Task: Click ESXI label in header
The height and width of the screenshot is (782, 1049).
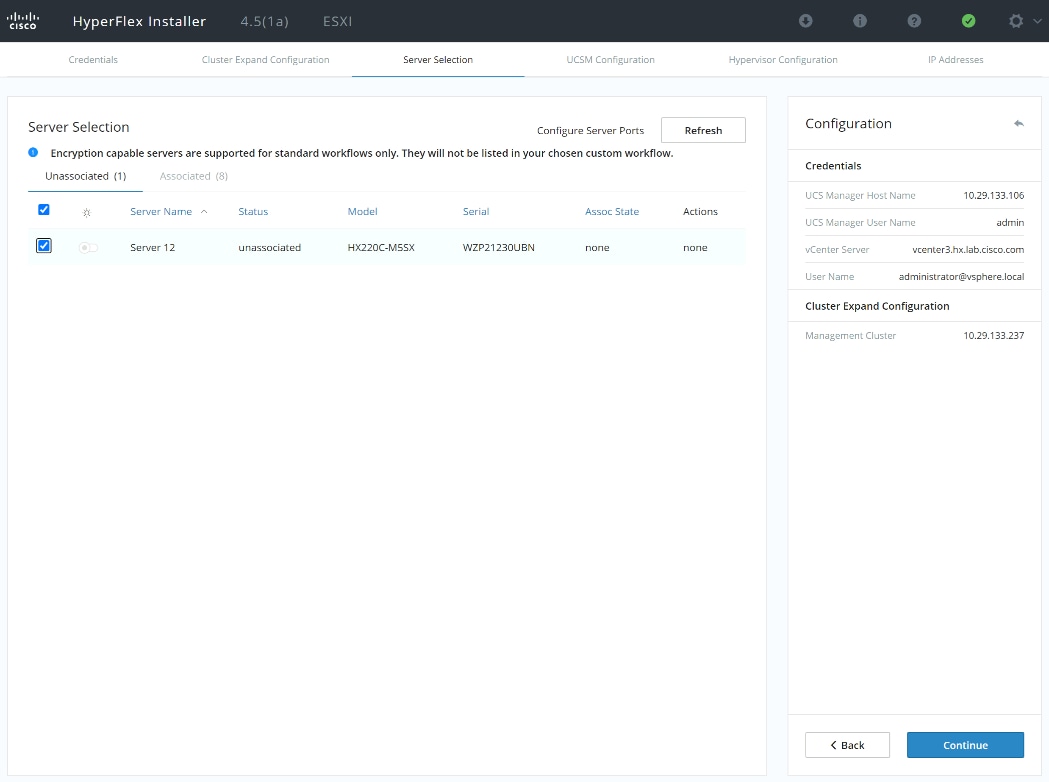Action: (x=337, y=21)
